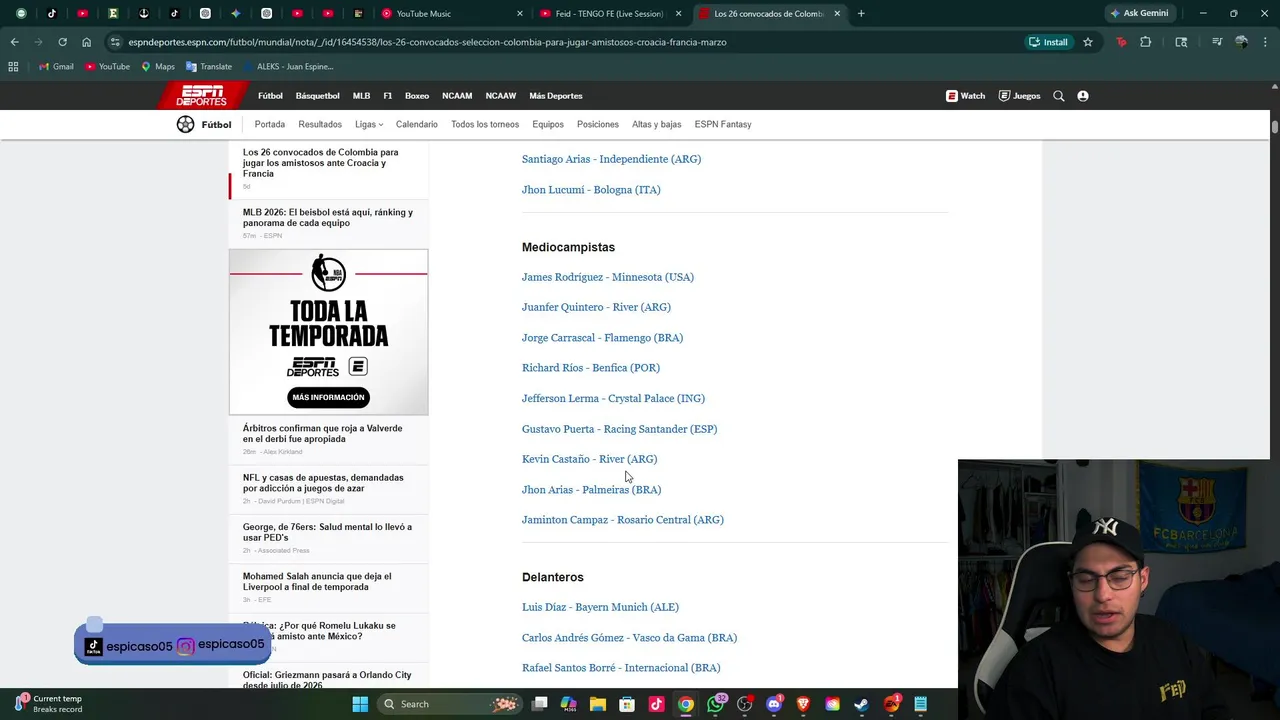Click Luis Díaz - Bayern Munich (ALE)

(x=600, y=607)
